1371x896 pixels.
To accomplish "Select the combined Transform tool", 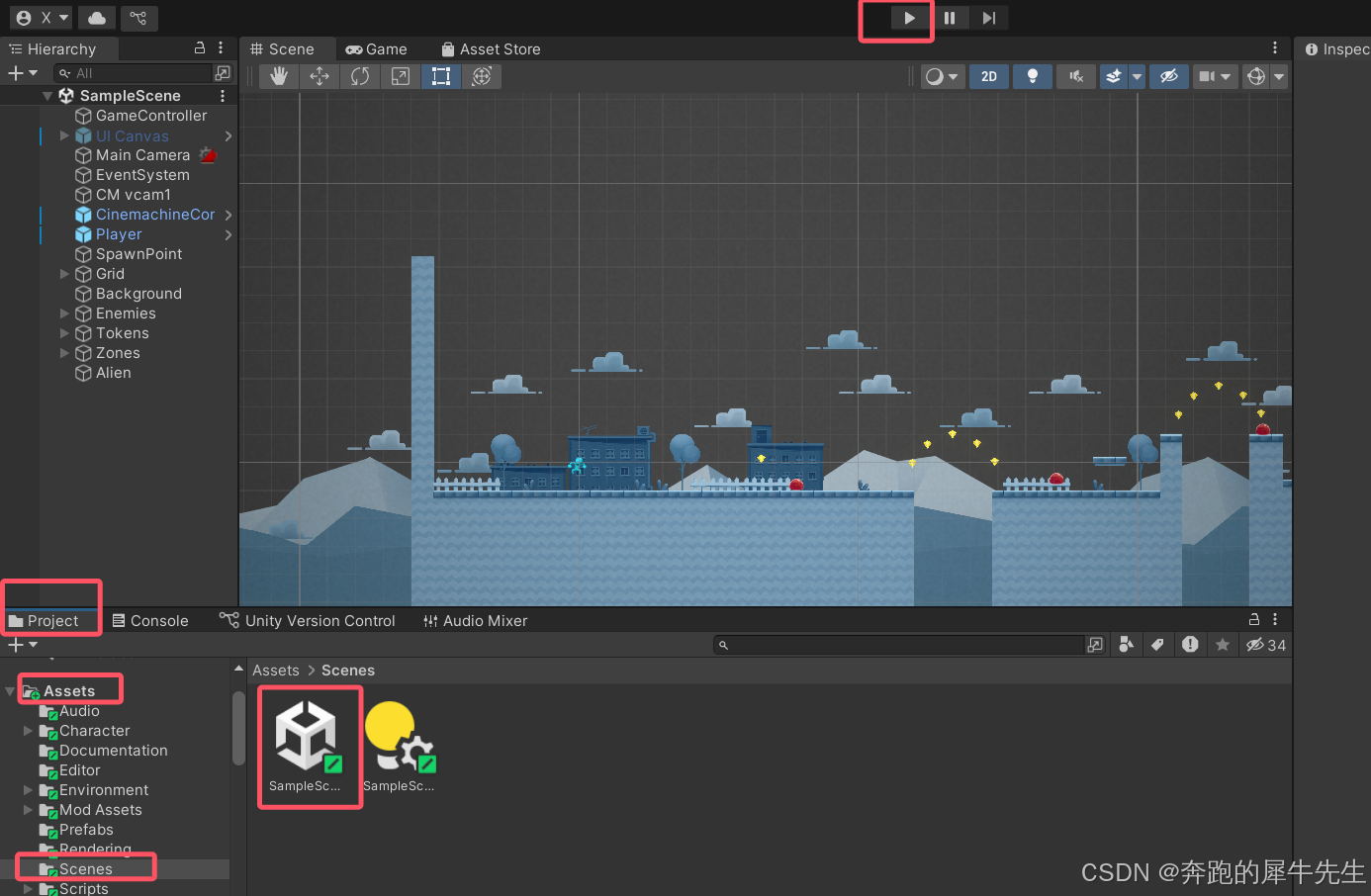I will (x=482, y=76).
